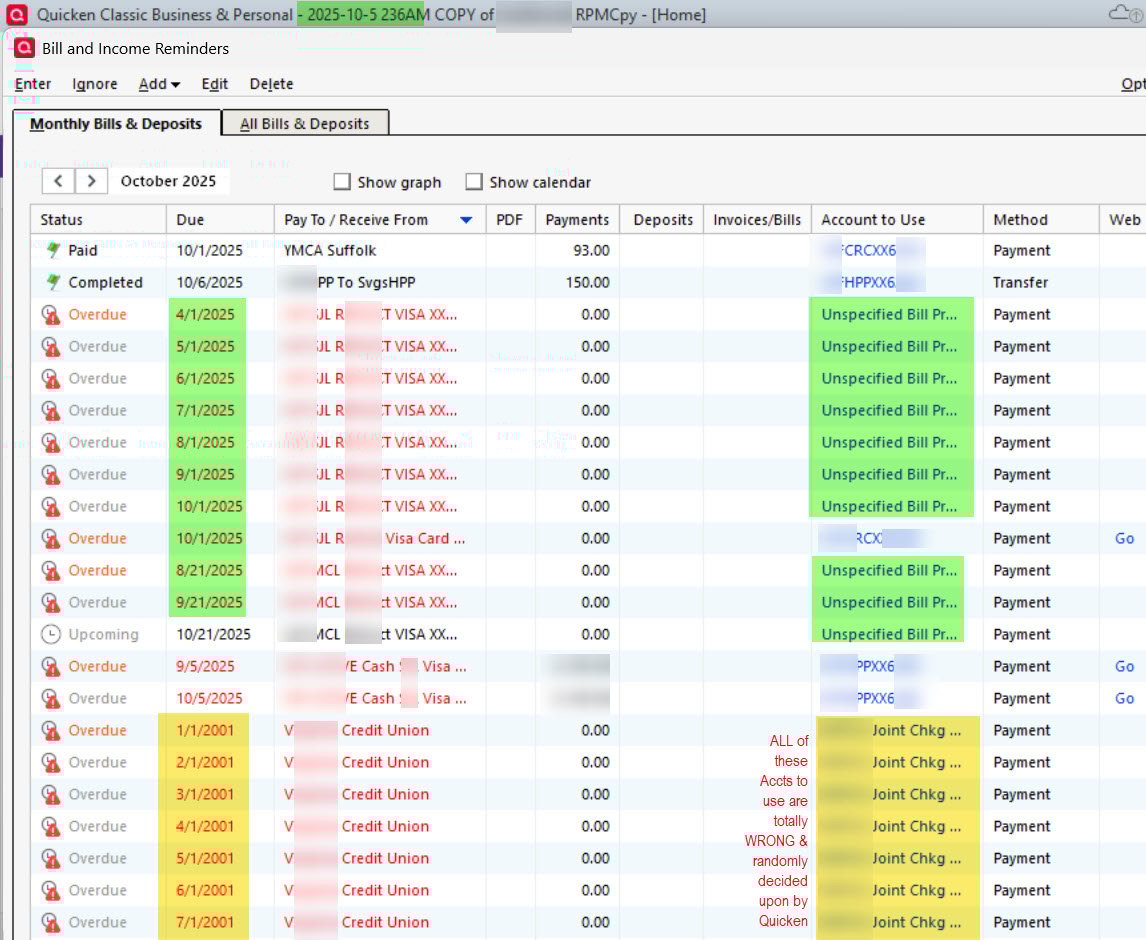Click the Account to Use column header

(x=898, y=220)
